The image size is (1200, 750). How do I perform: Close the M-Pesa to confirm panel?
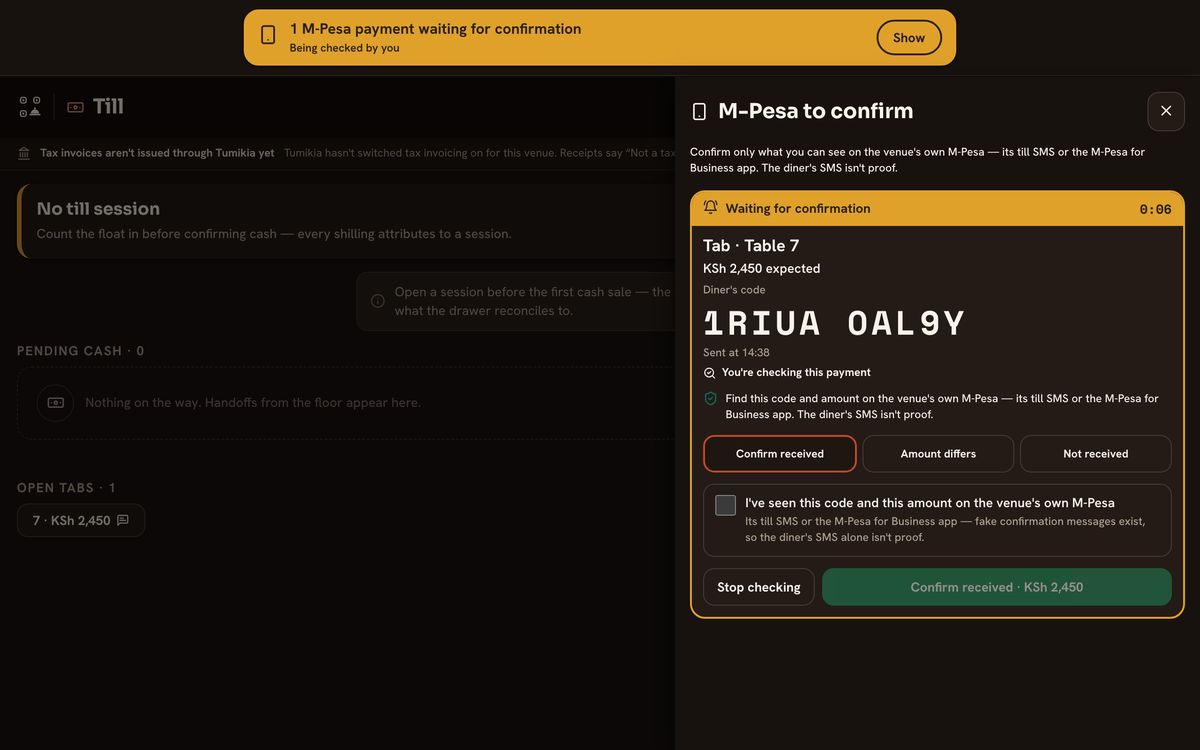click(x=1166, y=111)
